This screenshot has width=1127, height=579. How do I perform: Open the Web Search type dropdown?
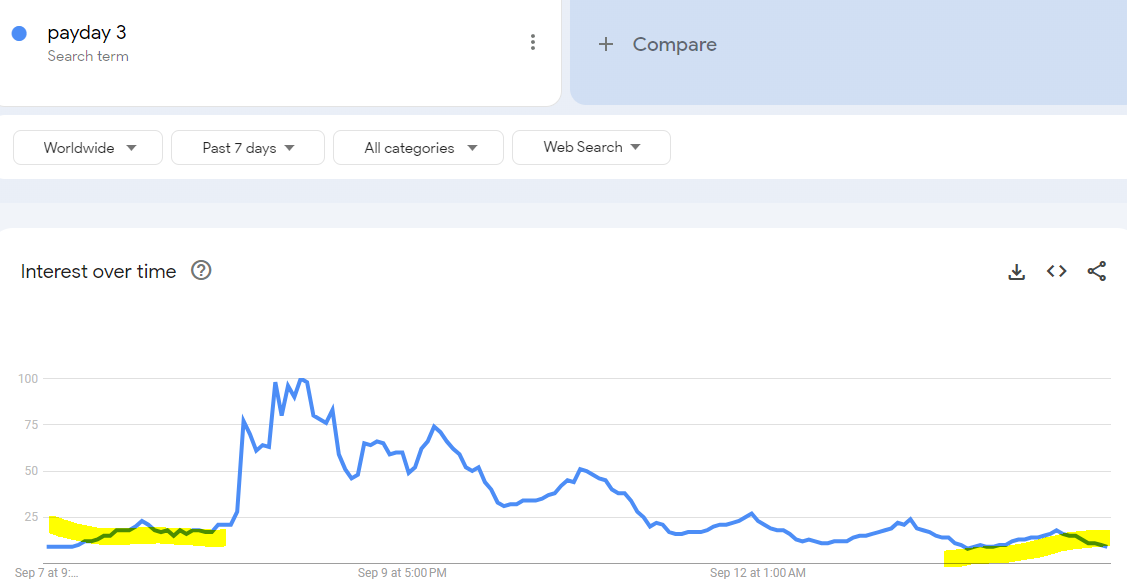tap(592, 147)
